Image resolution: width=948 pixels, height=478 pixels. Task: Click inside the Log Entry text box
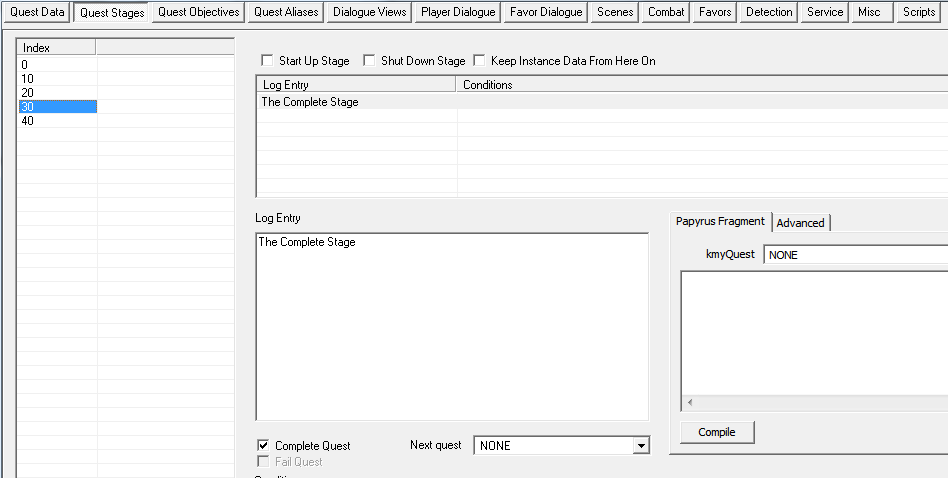pyautogui.click(x=452, y=330)
